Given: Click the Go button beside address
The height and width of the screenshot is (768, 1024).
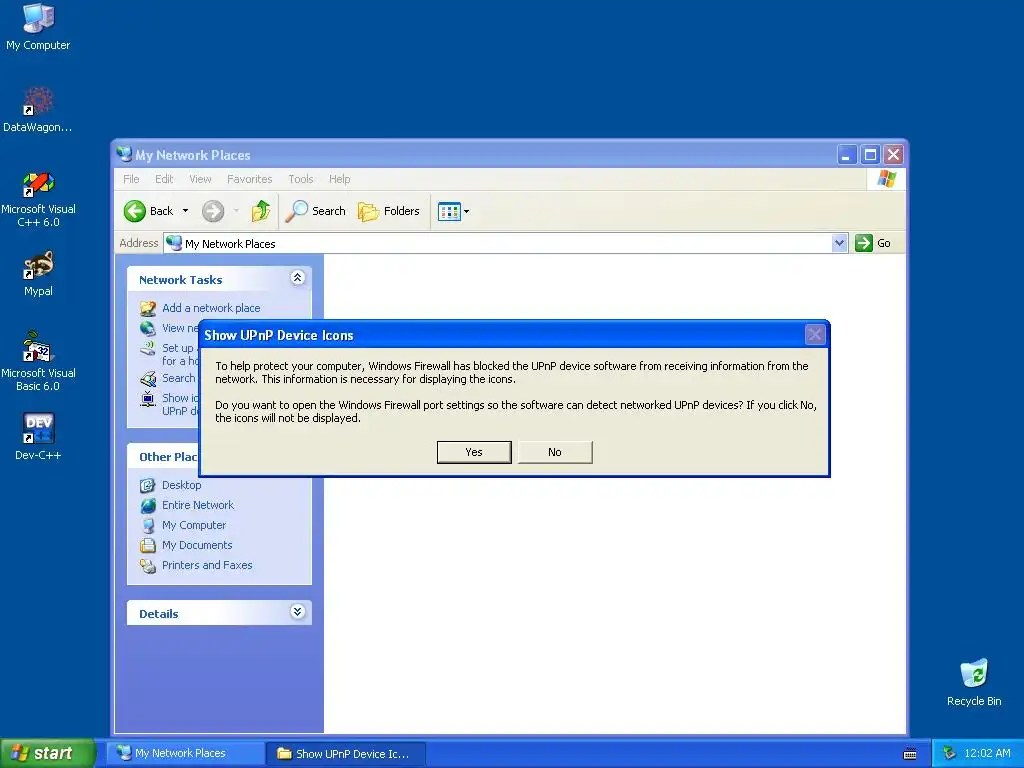Looking at the screenshot, I should click(x=872, y=243).
